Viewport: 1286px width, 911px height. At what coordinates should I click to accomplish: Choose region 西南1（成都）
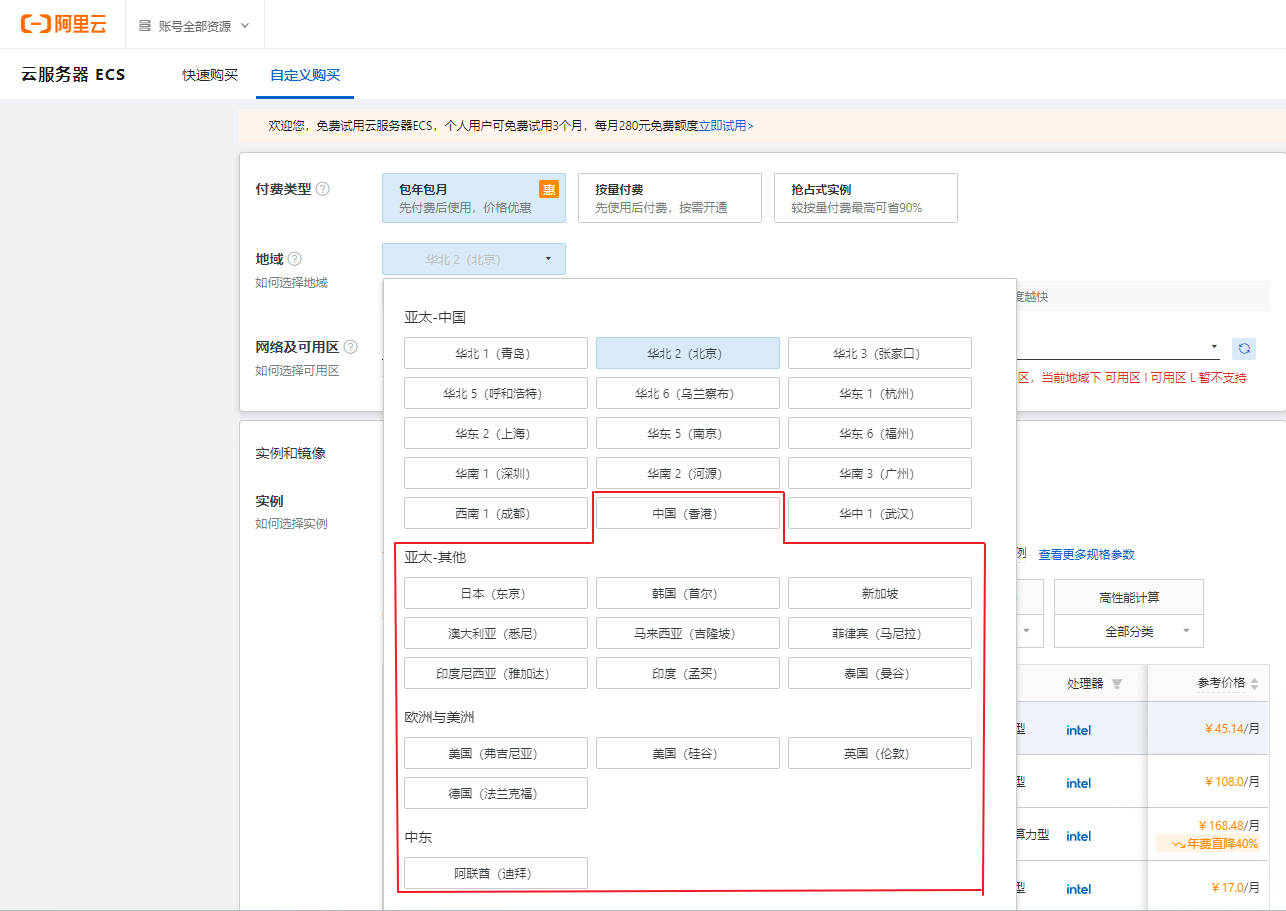496,513
